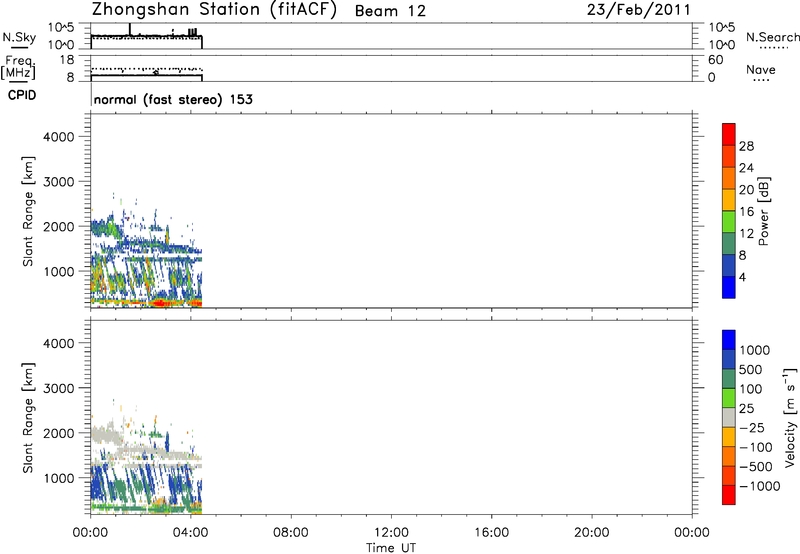Click the N.Sky noise trace in top panel
Viewport: 800px width, 554px height.
tap(146, 35)
